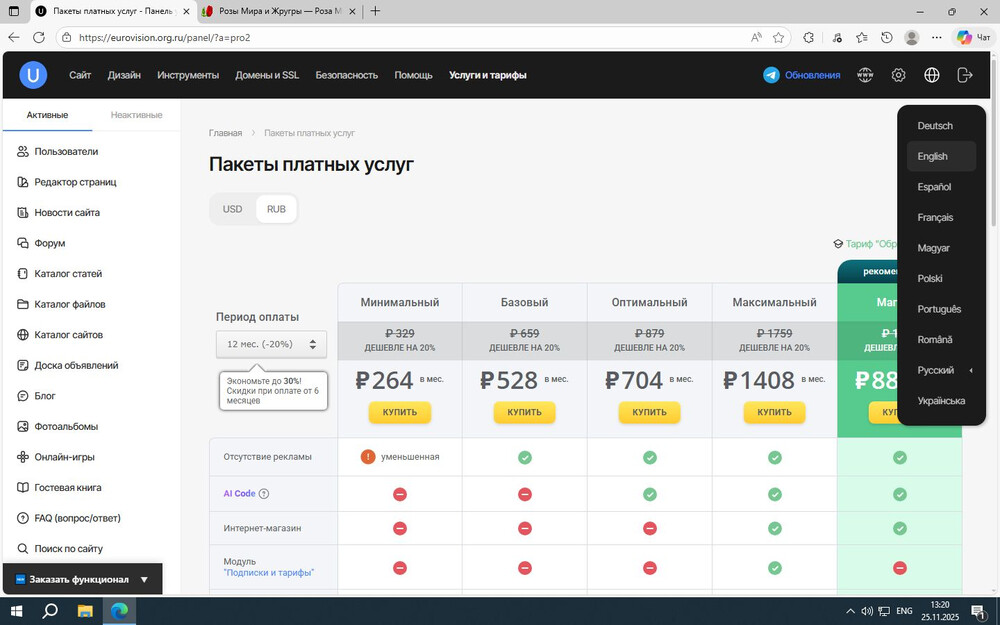This screenshot has height=625, width=1000.
Task: Click Microsoft Edge icon in taskbar
Action: click(x=119, y=610)
